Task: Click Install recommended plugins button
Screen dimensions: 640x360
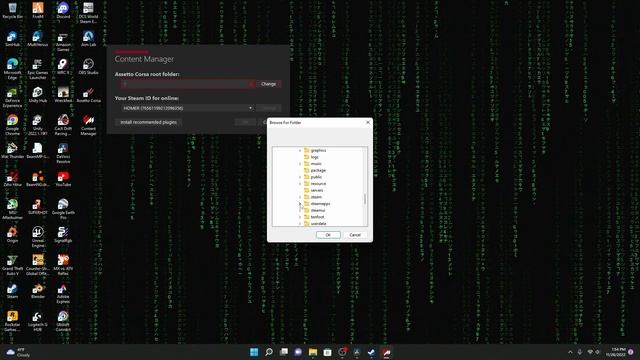Action: tap(149, 122)
